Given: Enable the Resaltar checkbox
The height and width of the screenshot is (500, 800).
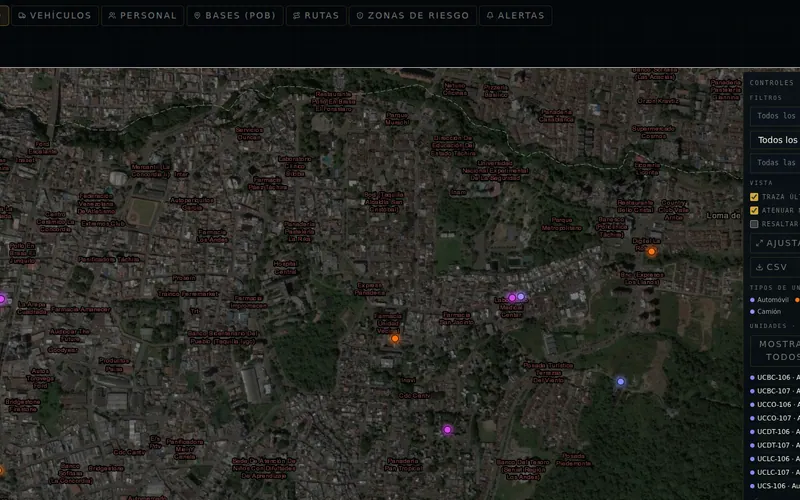Looking at the screenshot, I should 754,224.
